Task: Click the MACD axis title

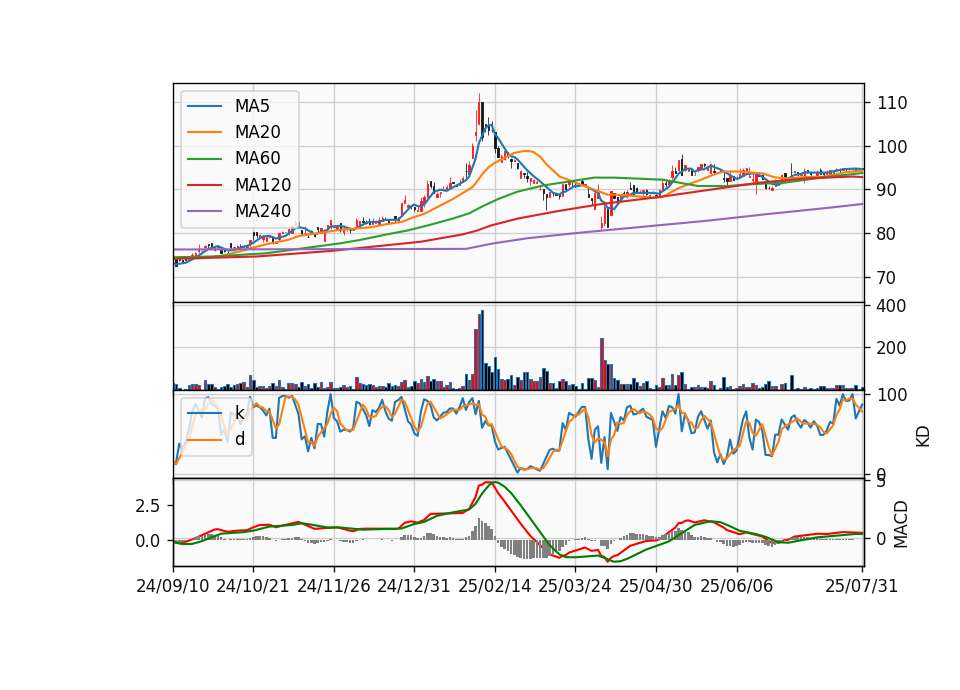Action: (x=900, y=524)
